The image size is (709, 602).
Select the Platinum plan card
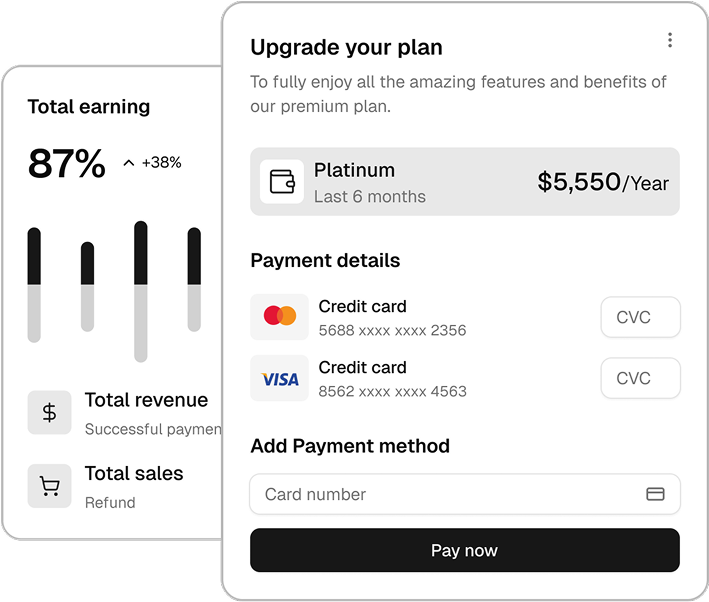point(465,181)
